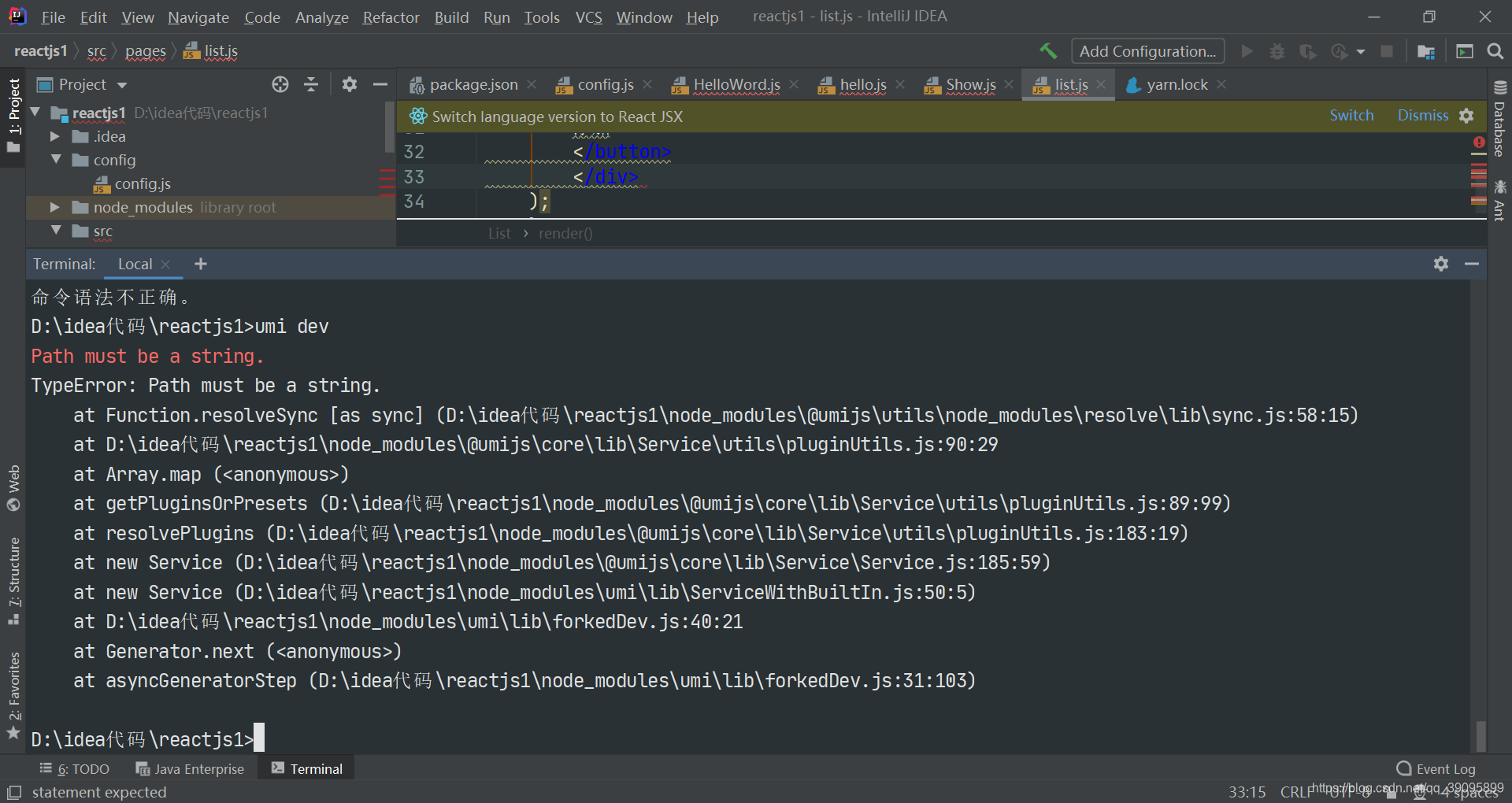Viewport: 1512px width, 803px height.
Task: Click terminal vertical scrollbar thumb
Action: (1480, 735)
